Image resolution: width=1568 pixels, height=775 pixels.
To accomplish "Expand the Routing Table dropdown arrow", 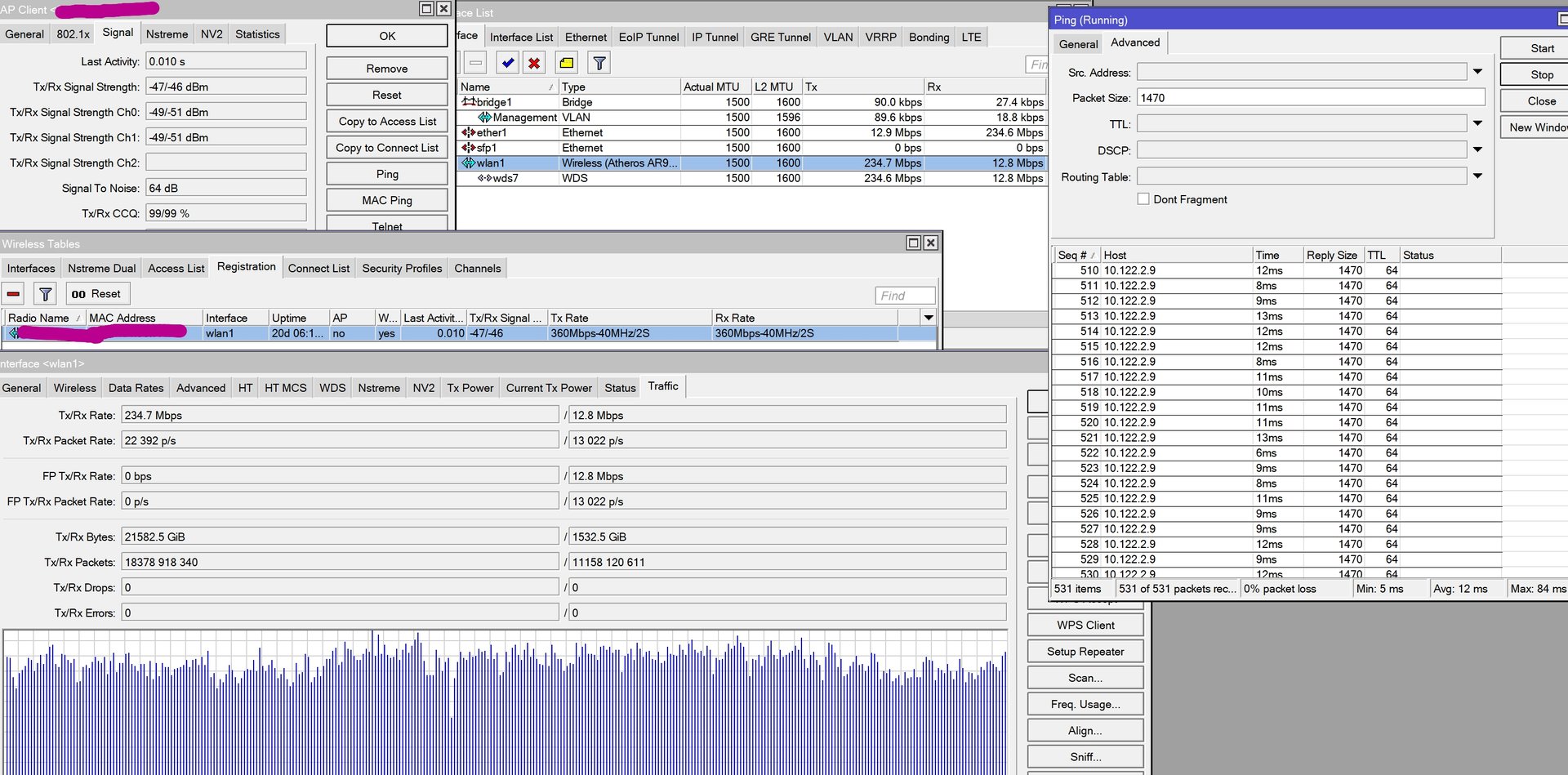I will point(1477,176).
